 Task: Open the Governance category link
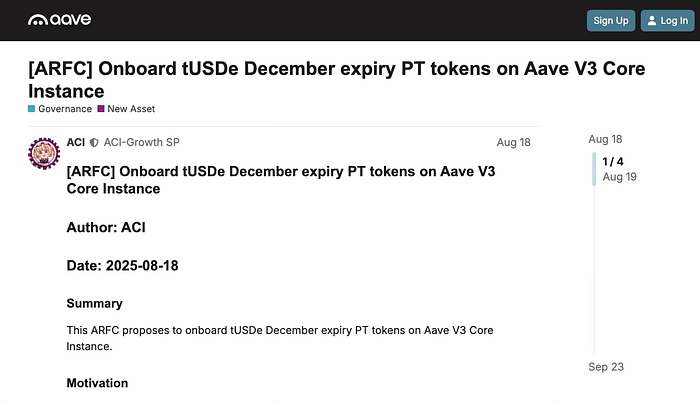65,109
